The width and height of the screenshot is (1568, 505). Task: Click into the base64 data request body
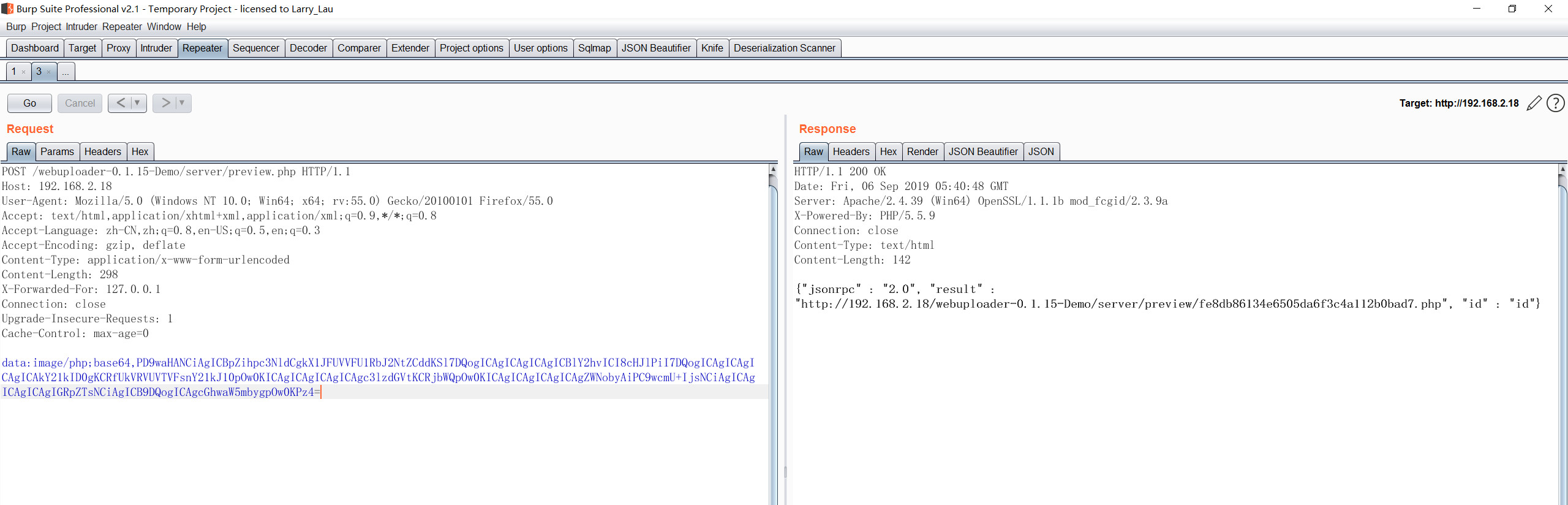[x=379, y=378]
